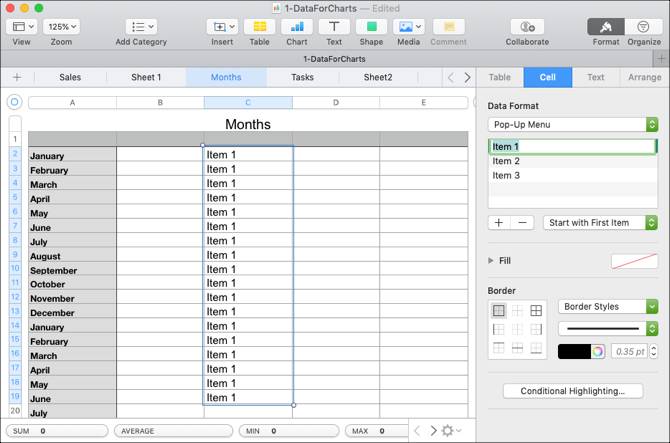Select the top-border layout icon
This screenshot has height=443, width=670.
(499, 348)
